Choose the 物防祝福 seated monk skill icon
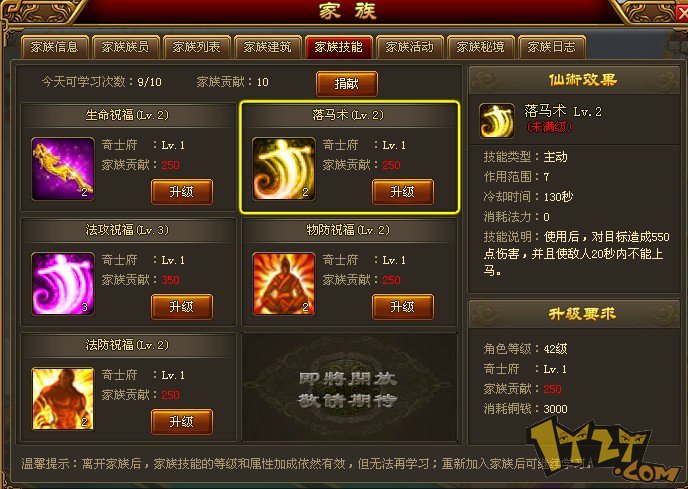 pos(283,284)
